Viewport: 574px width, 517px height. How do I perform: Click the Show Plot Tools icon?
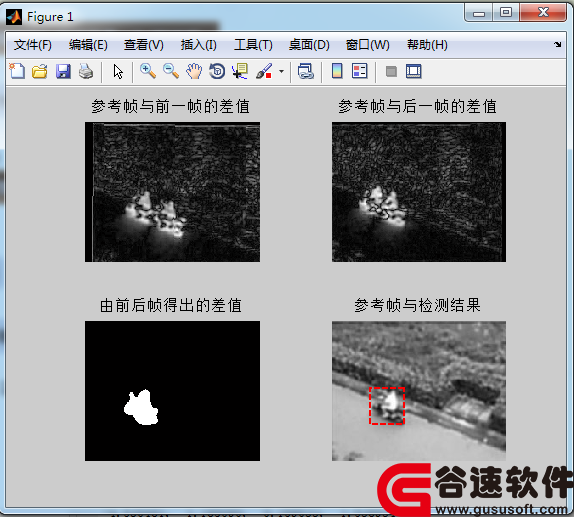tap(414, 71)
